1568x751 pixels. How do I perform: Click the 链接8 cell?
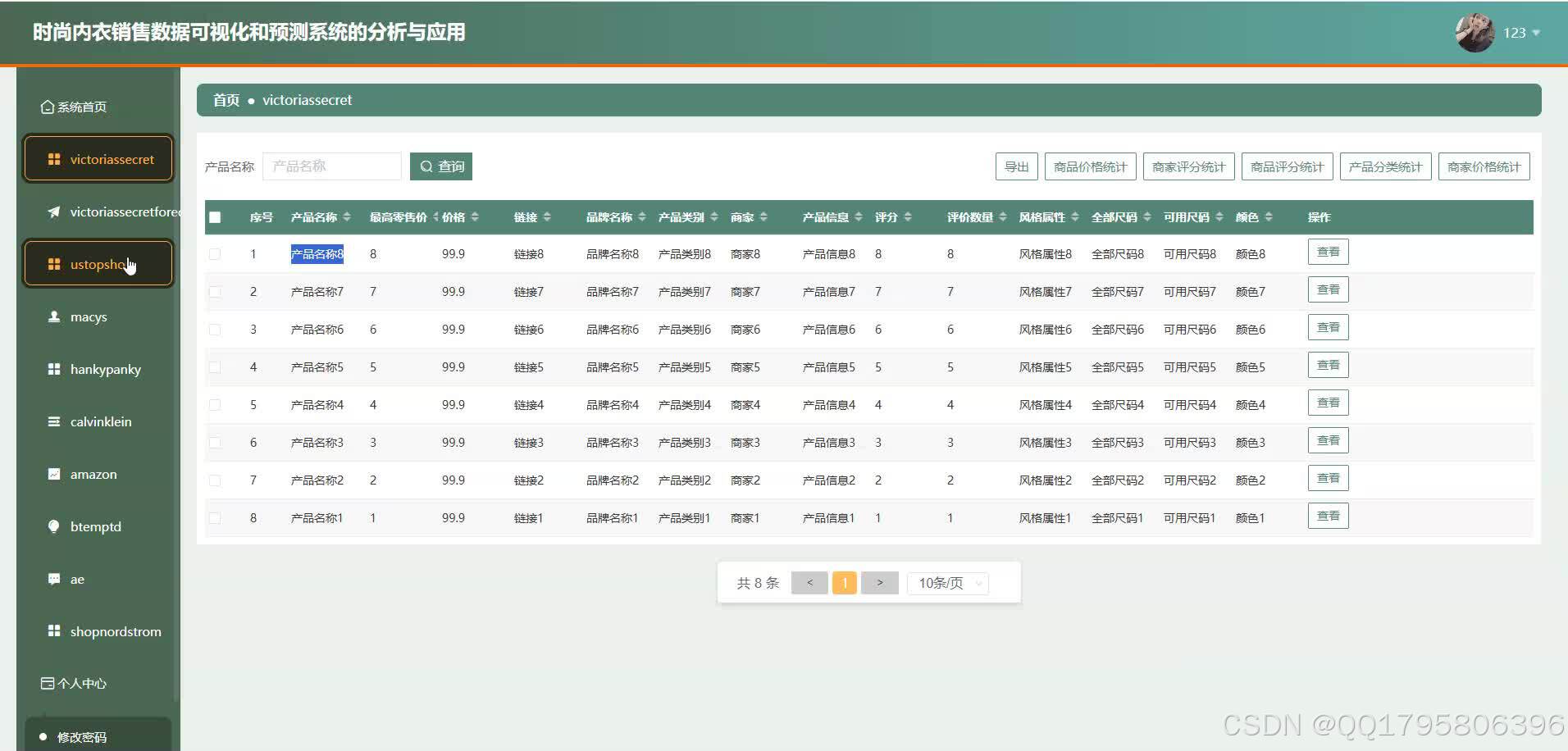click(x=529, y=254)
